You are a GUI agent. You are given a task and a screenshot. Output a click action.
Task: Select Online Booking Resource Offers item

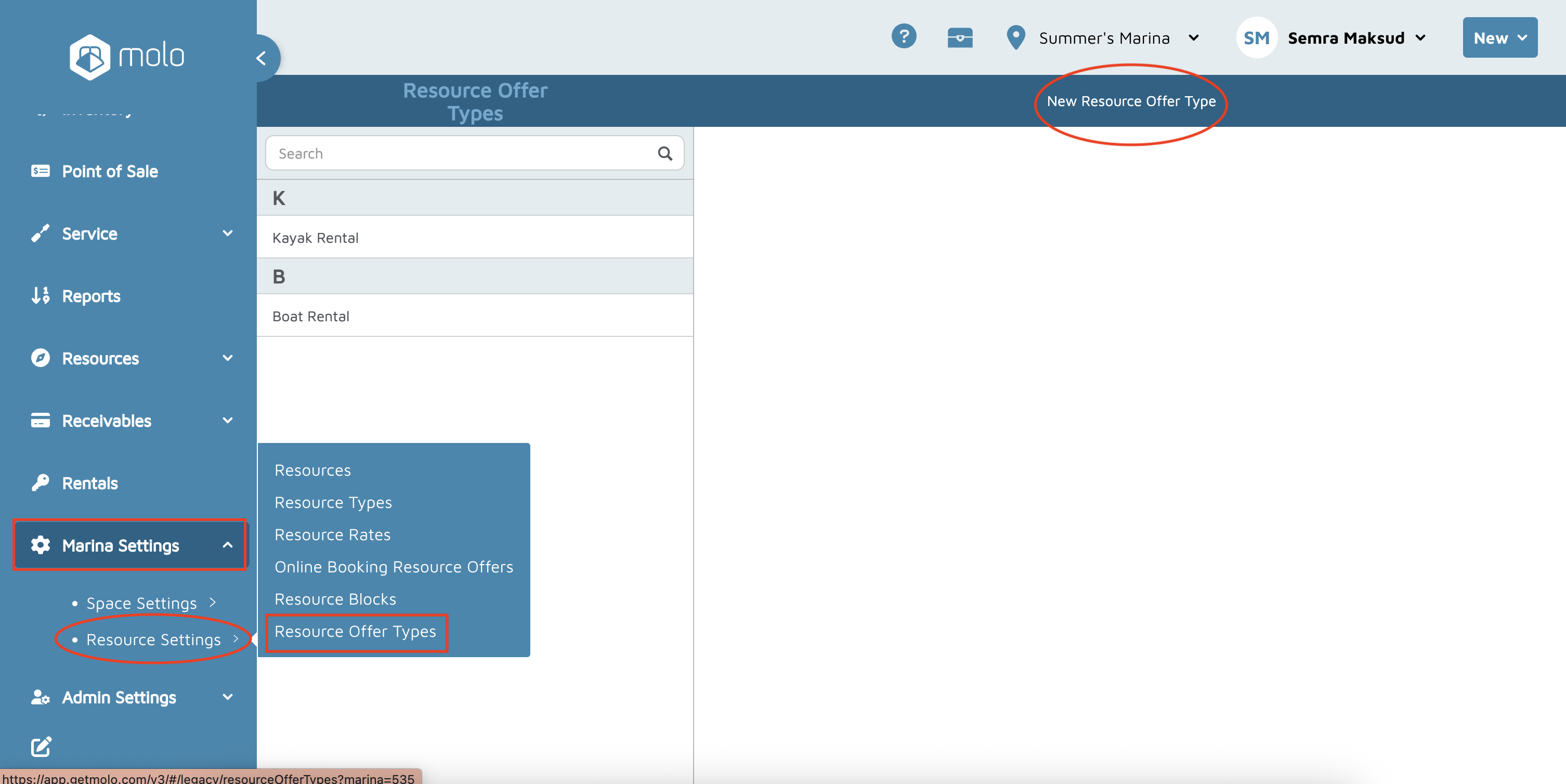coord(394,567)
